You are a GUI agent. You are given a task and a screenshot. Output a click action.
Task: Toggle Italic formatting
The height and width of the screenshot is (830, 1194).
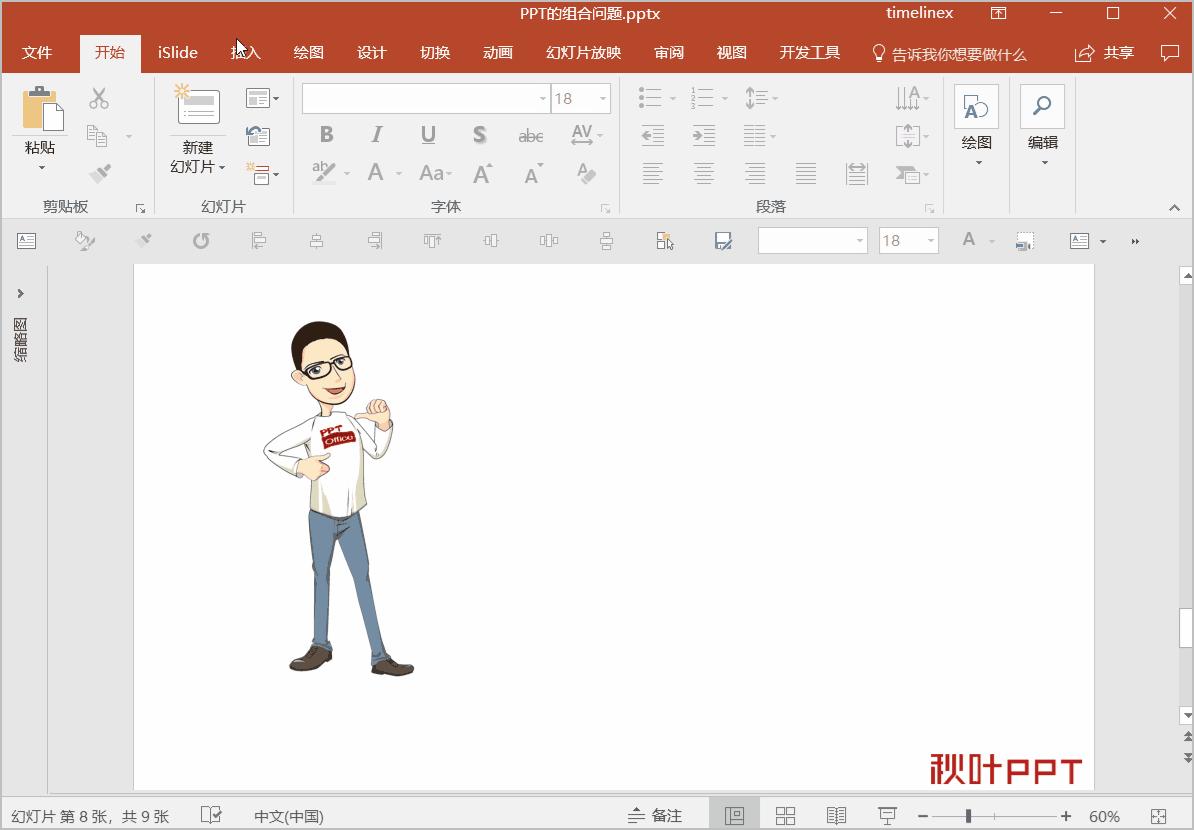point(377,135)
